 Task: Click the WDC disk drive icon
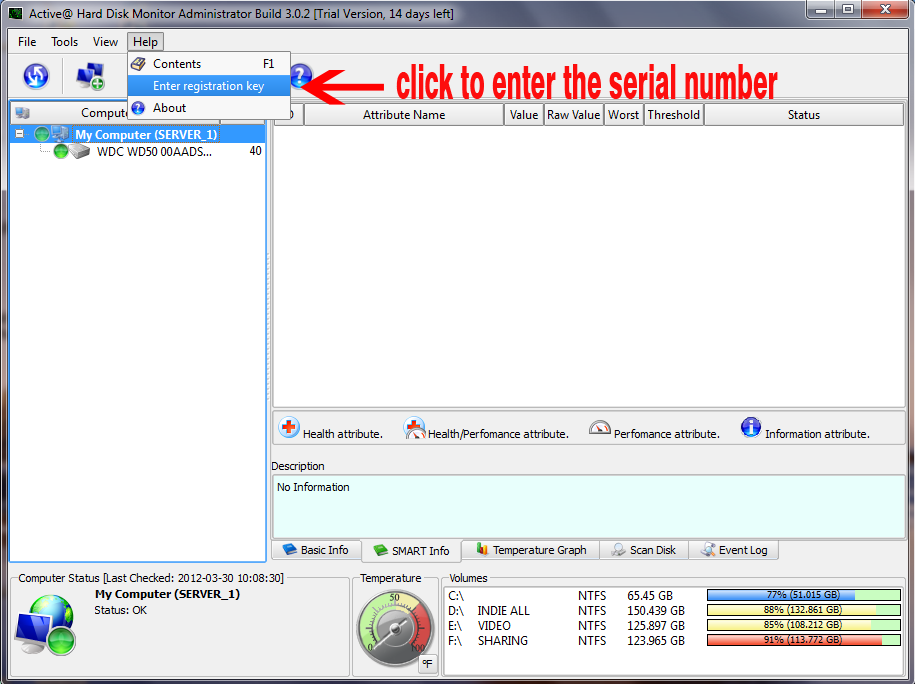(x=80, y=152)
